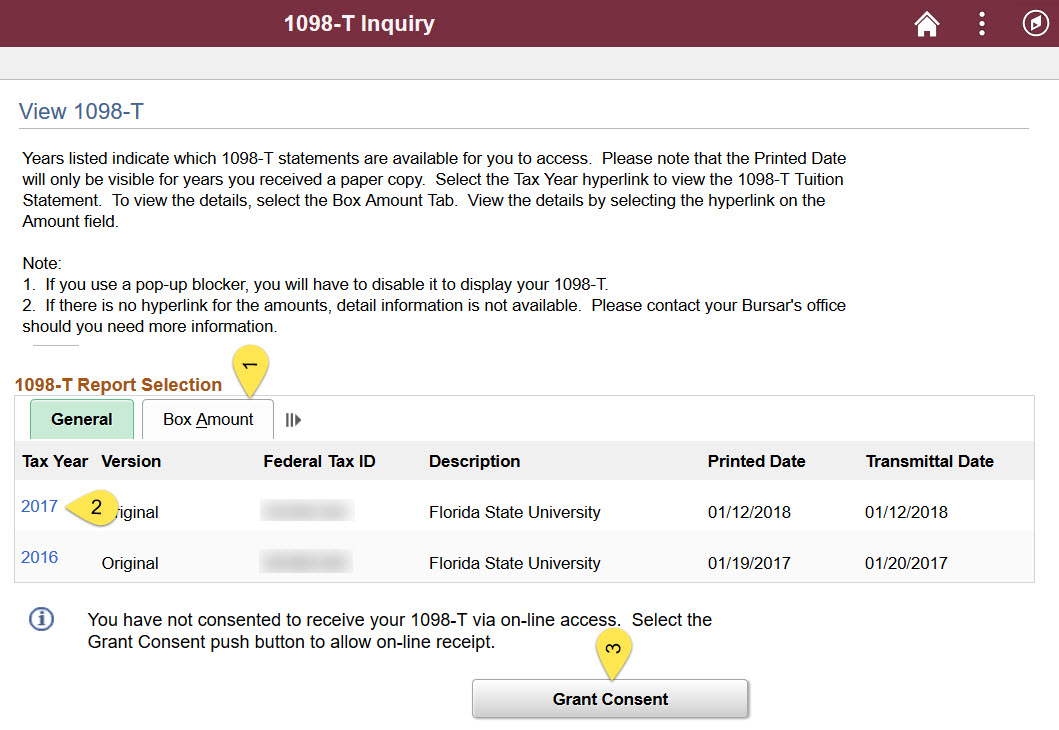Select the Federal Tax ID column header

pos(319,461)
